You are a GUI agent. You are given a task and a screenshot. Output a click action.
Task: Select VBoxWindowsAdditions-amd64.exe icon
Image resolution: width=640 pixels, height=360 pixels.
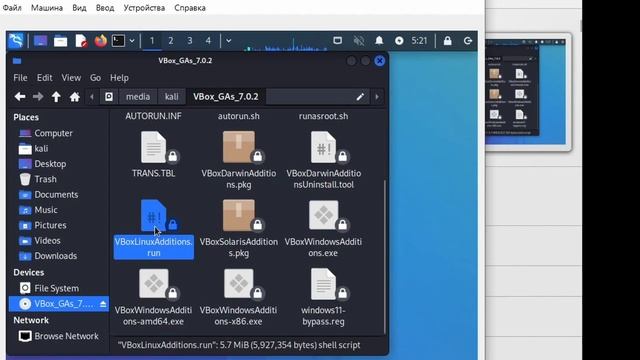(x=154, y=284)
